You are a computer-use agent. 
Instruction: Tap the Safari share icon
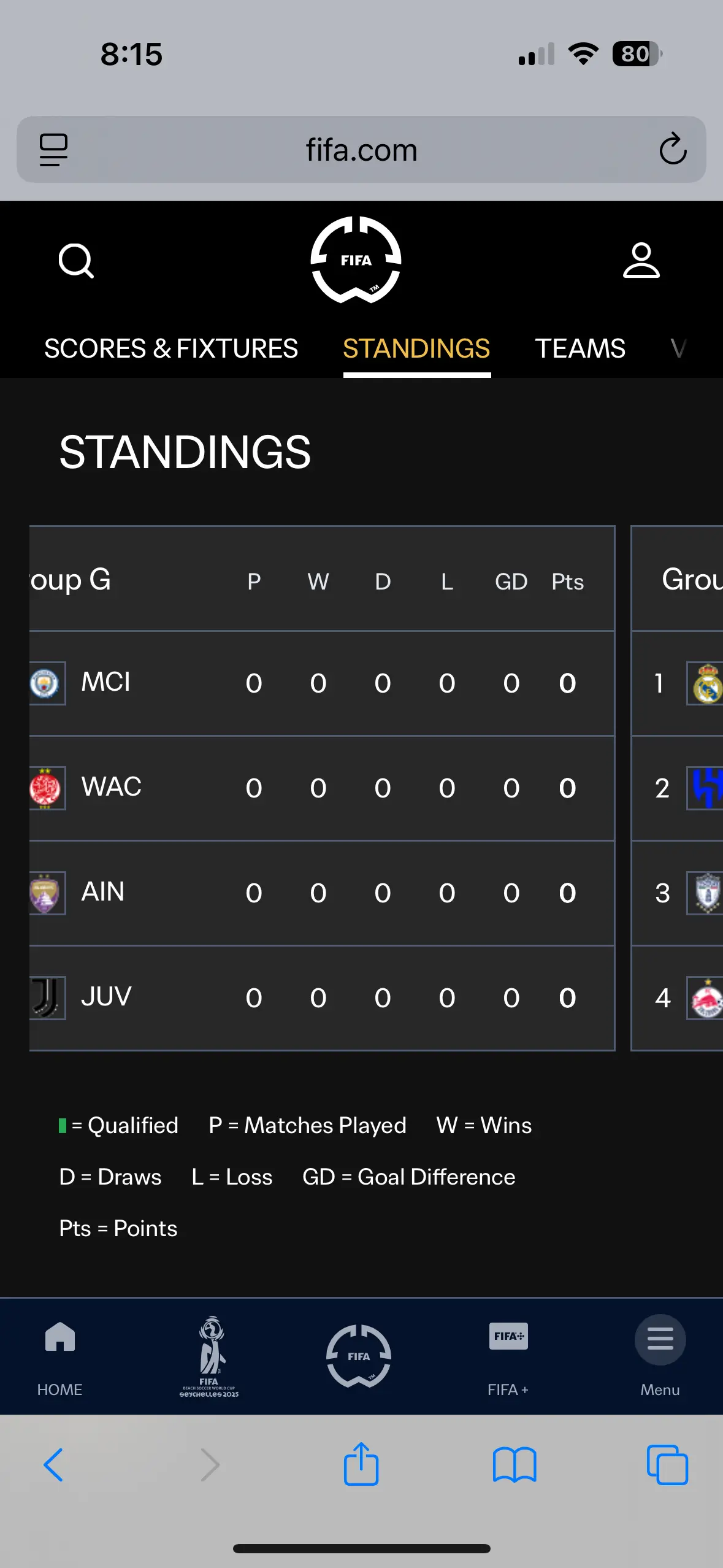[361, 1464]
